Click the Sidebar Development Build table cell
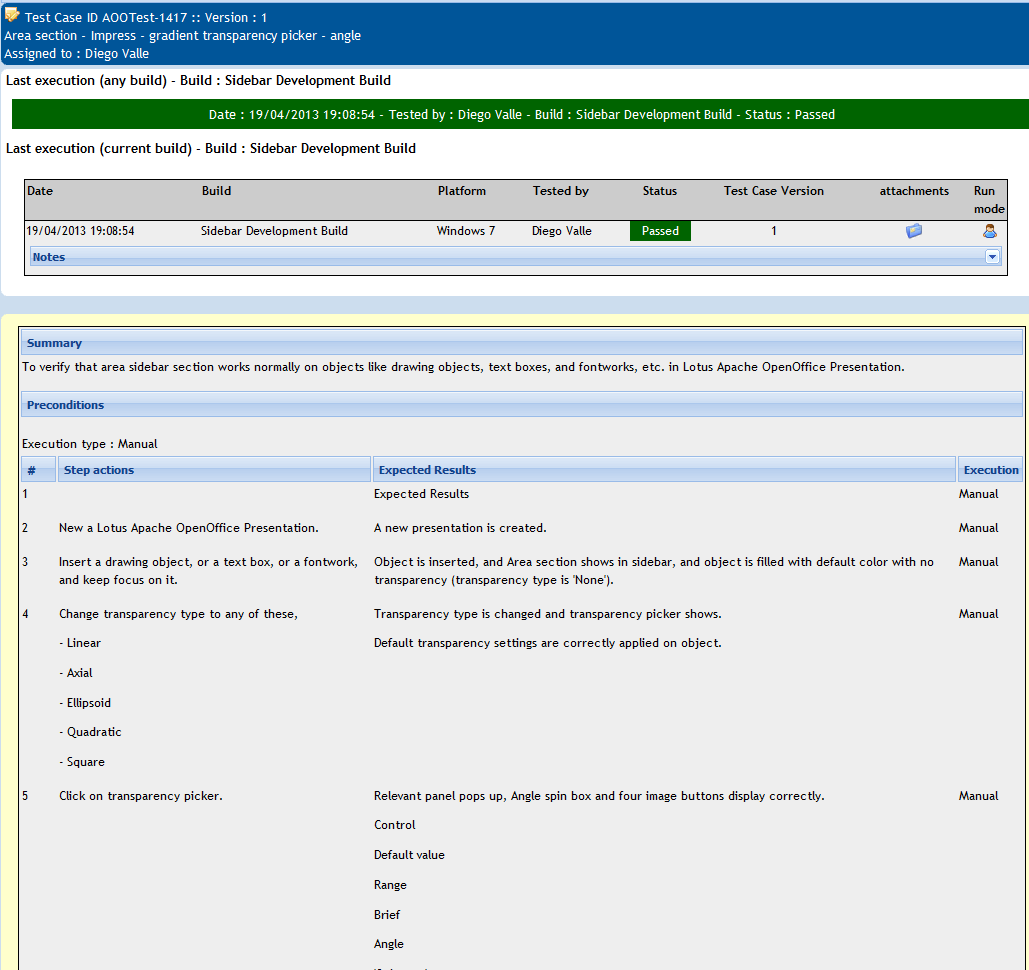 274,231
